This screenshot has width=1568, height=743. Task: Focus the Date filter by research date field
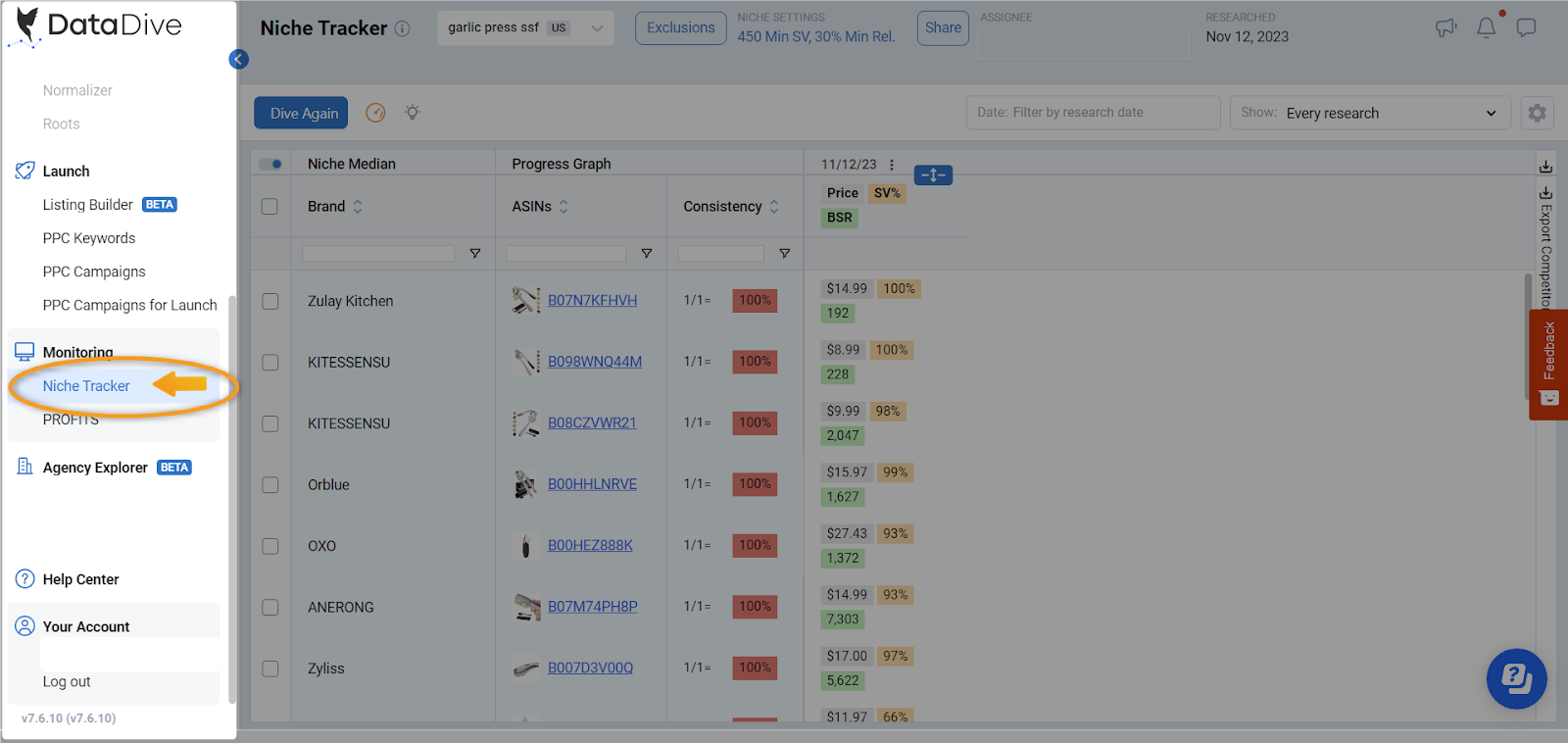1093,113
